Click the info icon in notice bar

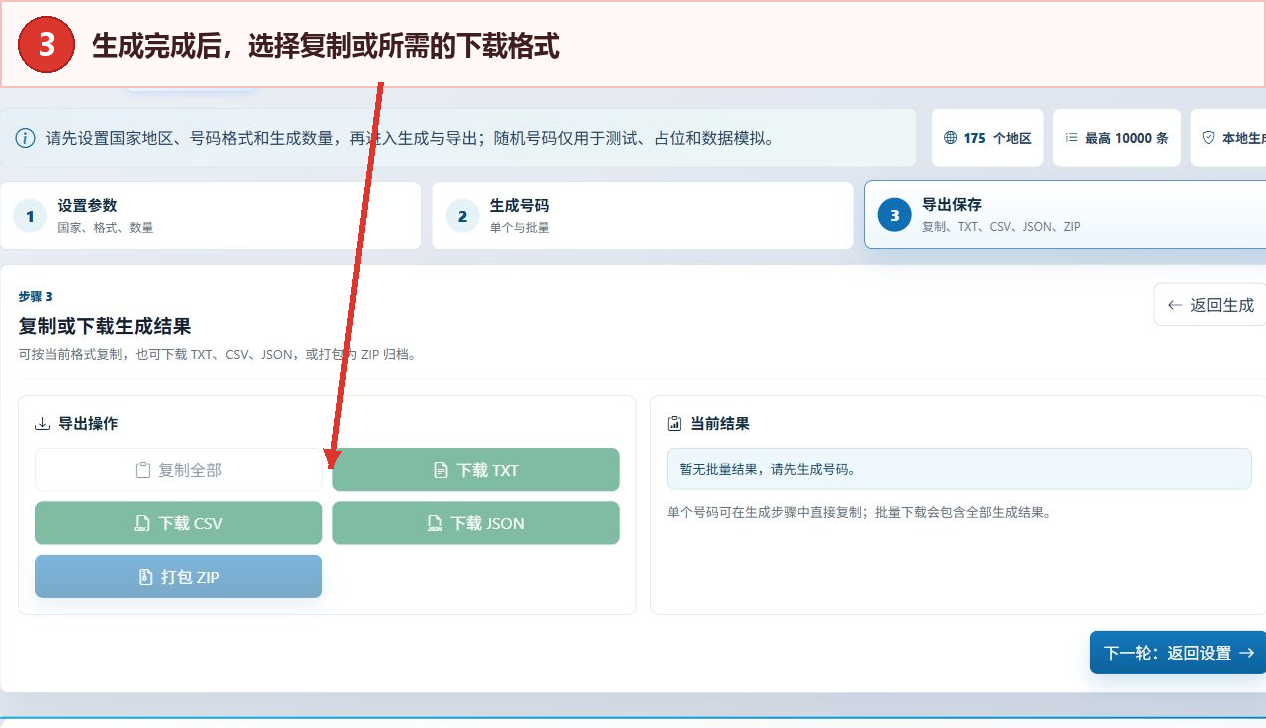(x=25, y=138)
